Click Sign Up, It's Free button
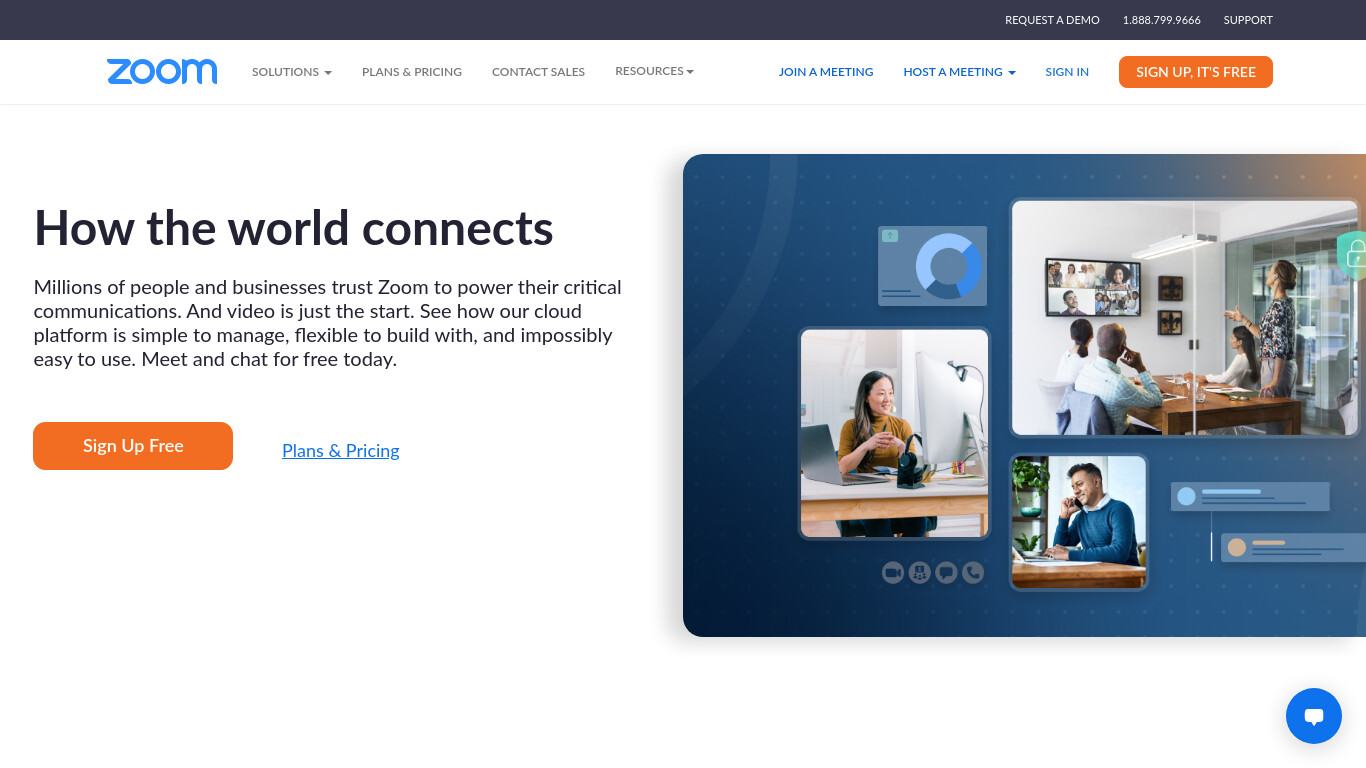The width and height of the screenshot is (1366, 768). pos(1196,72)
